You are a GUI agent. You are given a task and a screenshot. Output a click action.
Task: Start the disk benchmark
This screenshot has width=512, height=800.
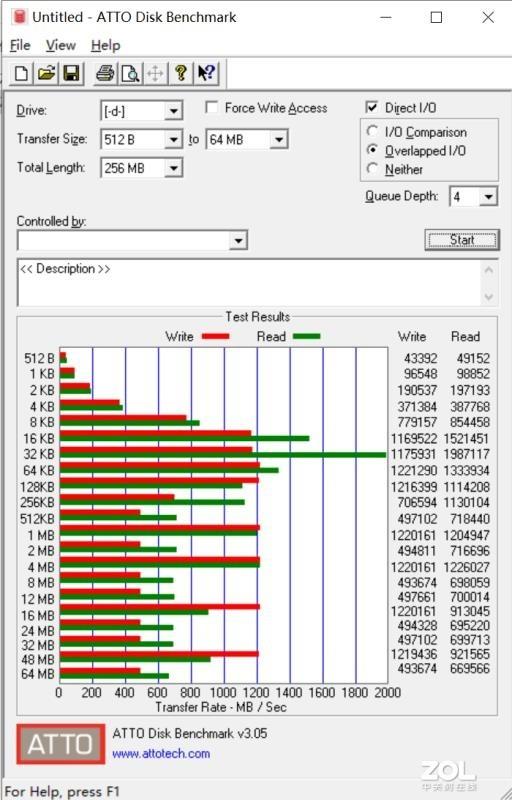click(x=462, y=240)
